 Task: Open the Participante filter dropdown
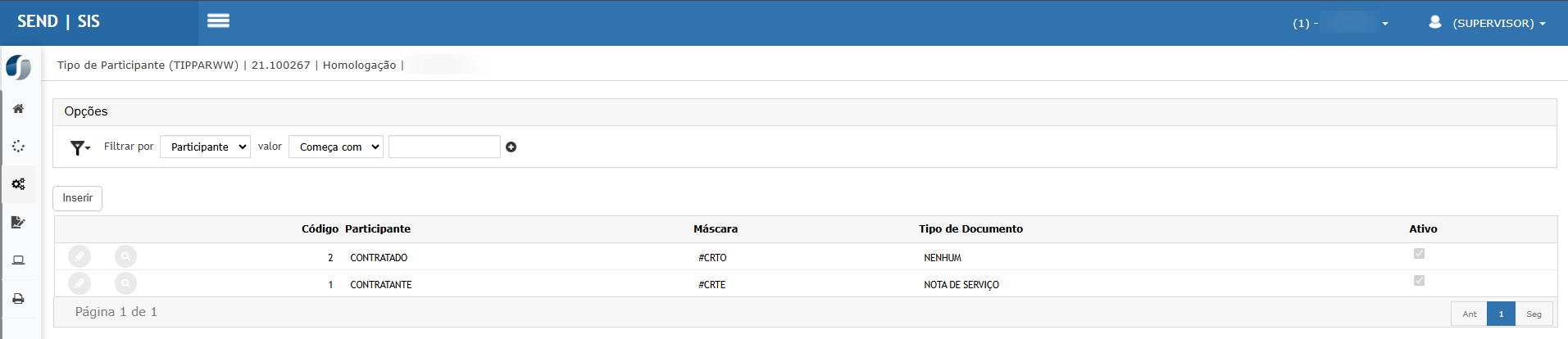pyautogui.click(x=205, y=147)
